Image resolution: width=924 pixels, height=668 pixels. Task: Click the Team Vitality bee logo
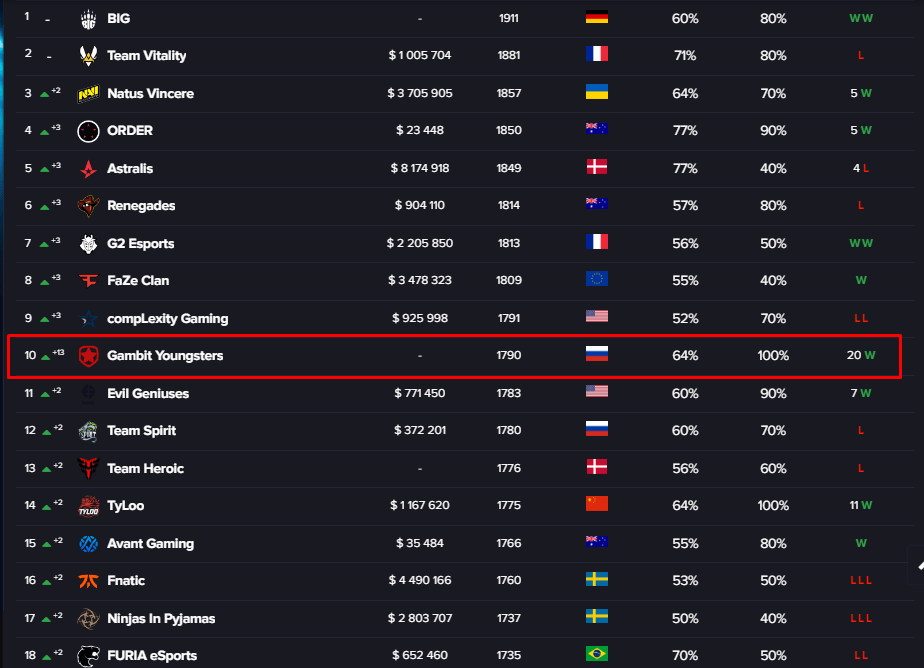tap(89, 56)
